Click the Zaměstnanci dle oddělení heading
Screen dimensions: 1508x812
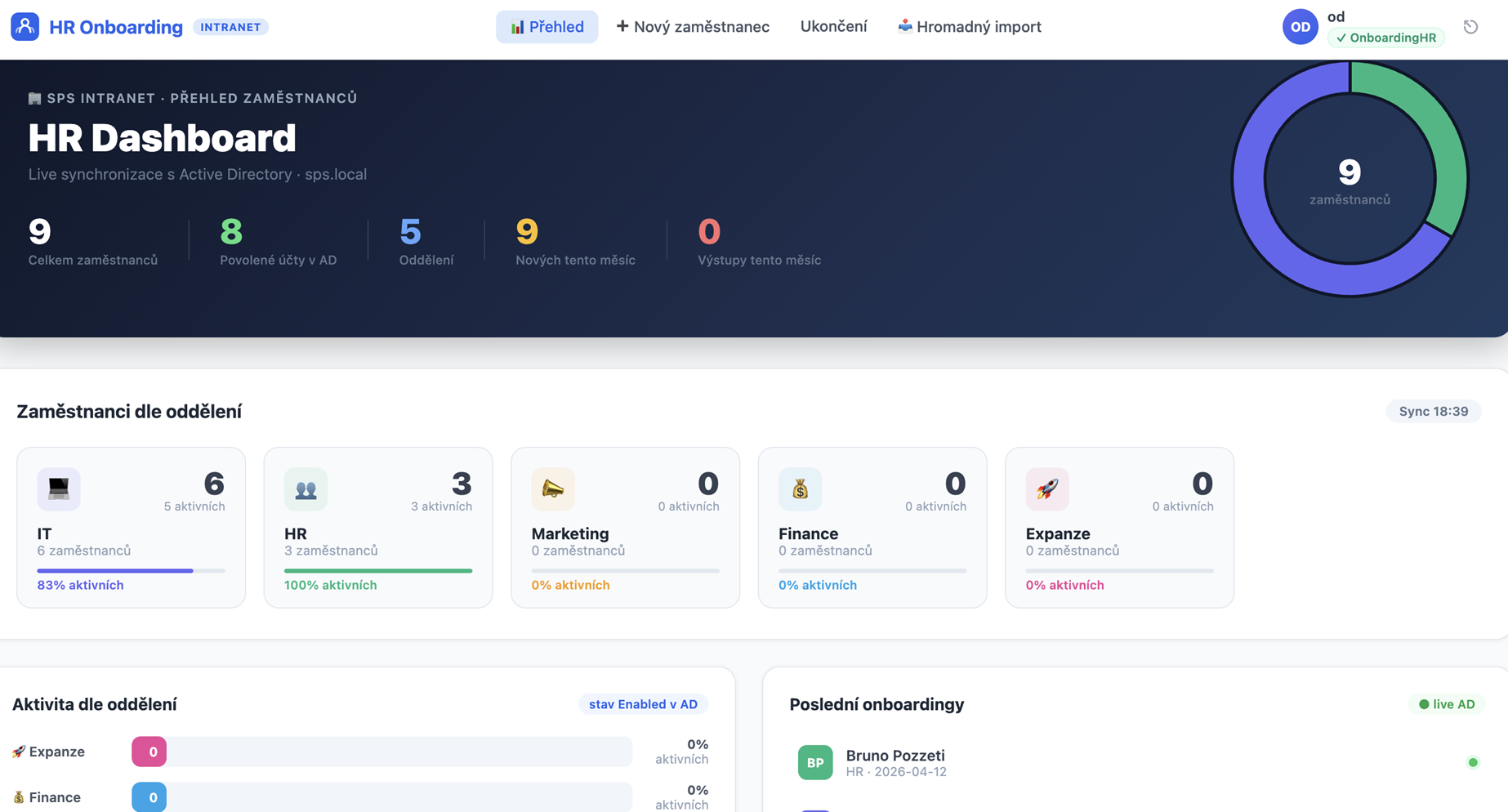pos(129,412)
